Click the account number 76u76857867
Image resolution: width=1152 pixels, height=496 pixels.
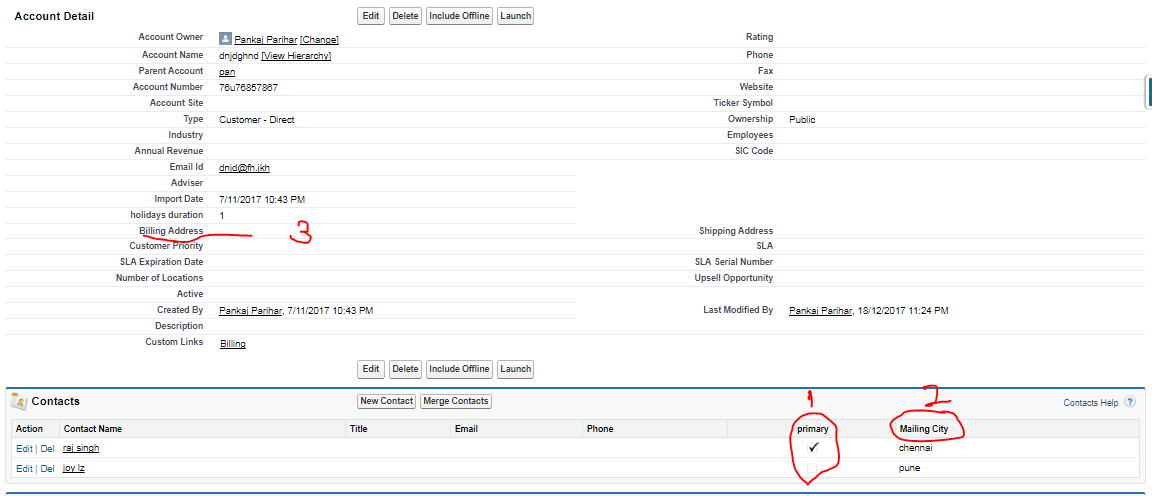[x=248, y=87]
